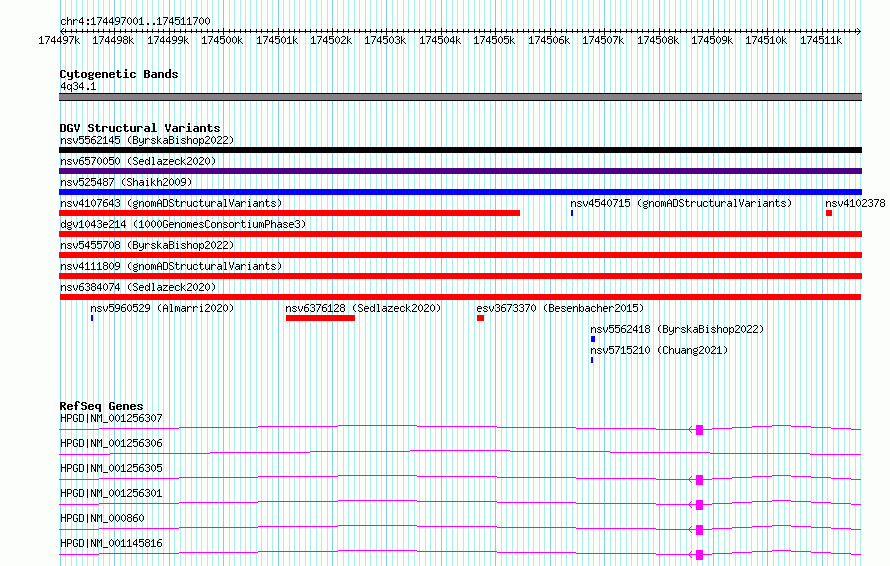Click nsv5960529 (Almarri2020) label
890x566 pixels.
tap(162, 308)
